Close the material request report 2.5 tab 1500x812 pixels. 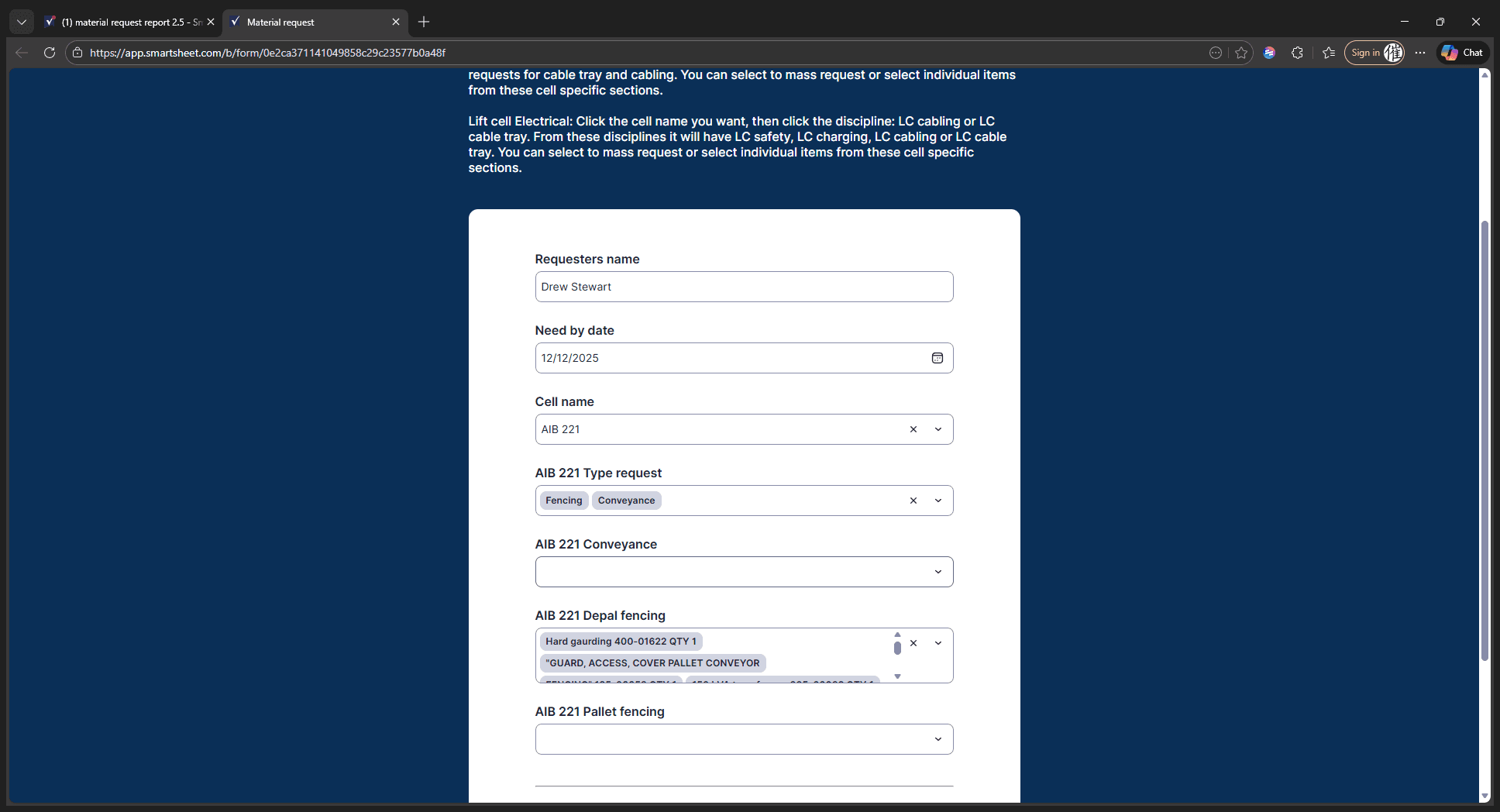(x=211, y=22)
